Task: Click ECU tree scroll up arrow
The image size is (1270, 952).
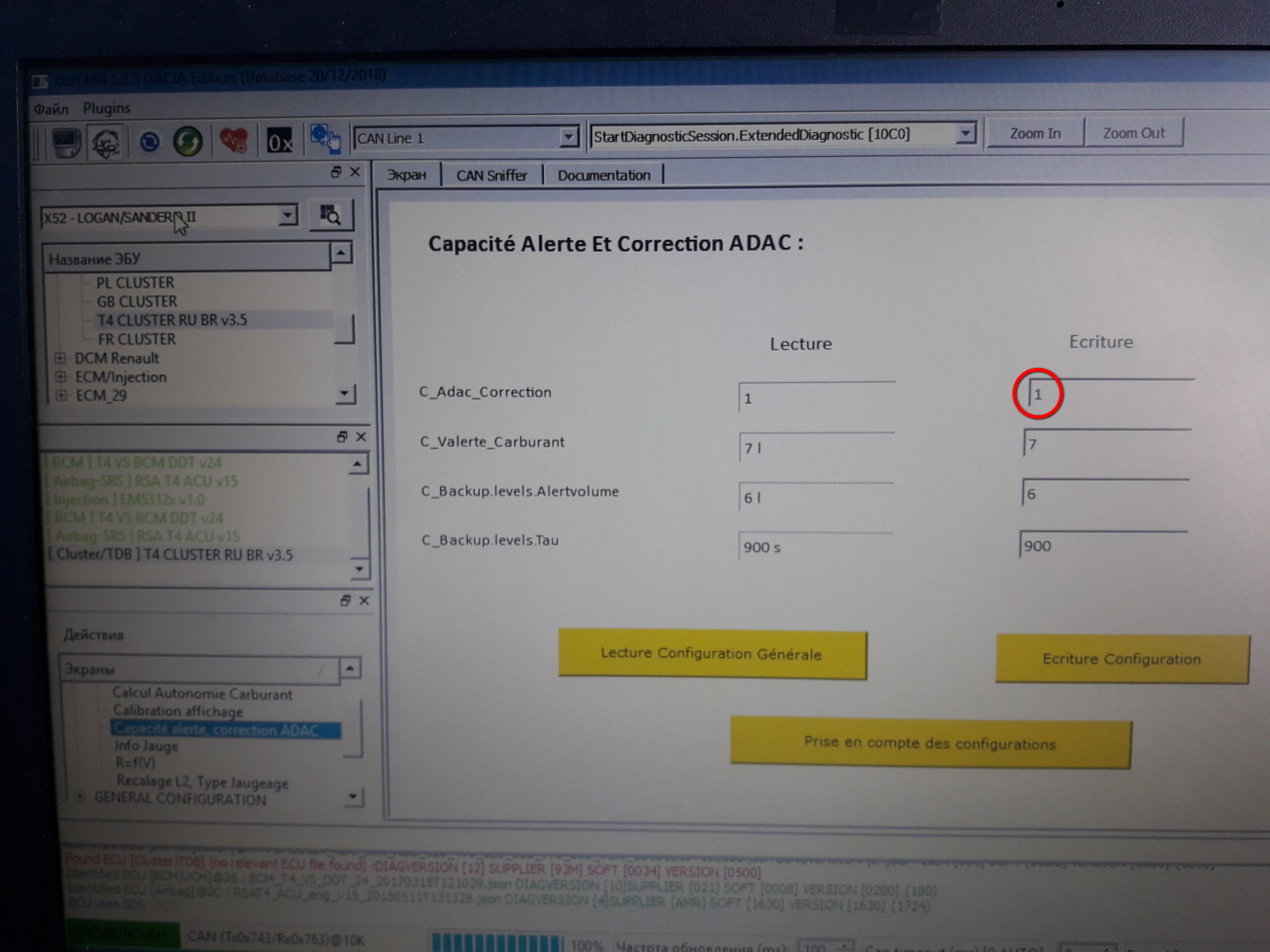Action: coord(341,253)
